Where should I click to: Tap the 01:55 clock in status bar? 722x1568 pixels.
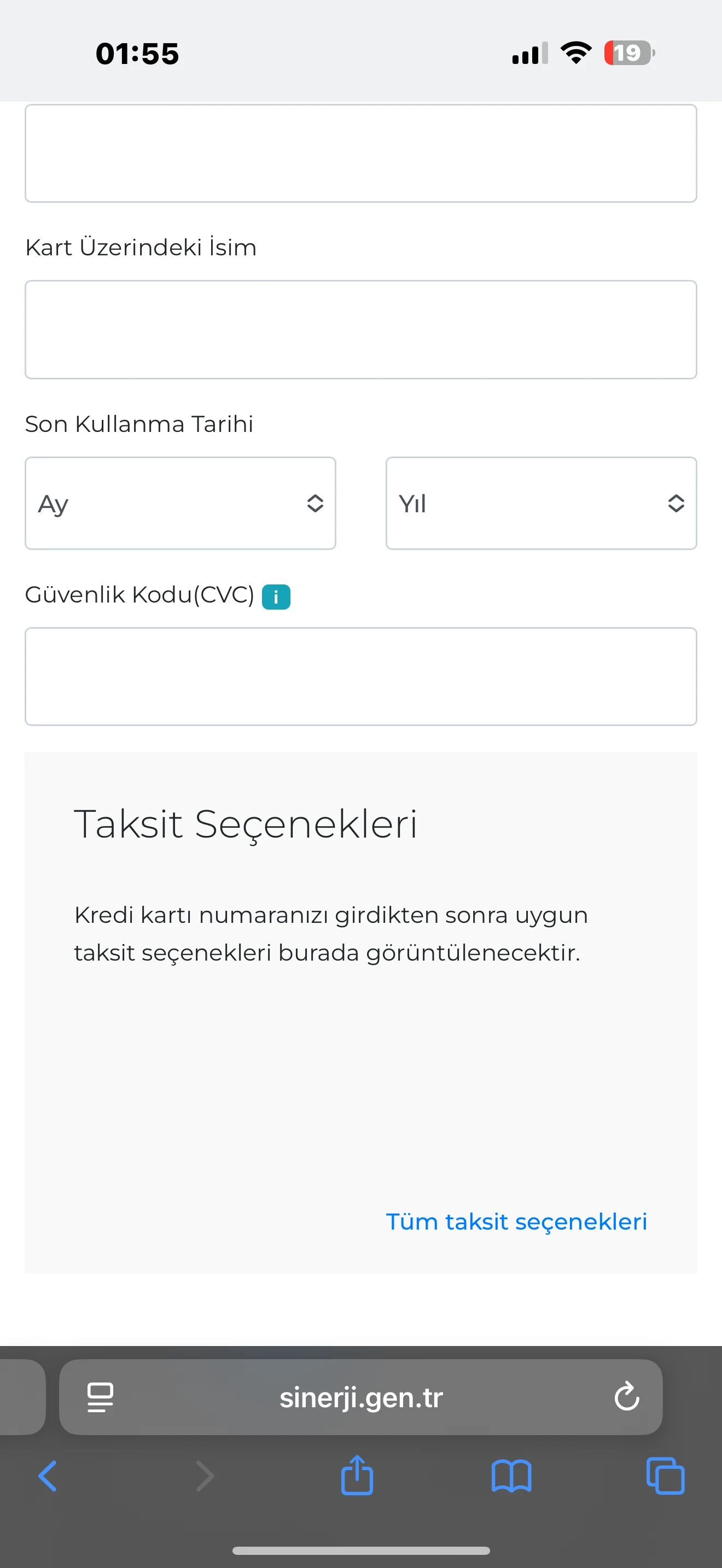137,54
